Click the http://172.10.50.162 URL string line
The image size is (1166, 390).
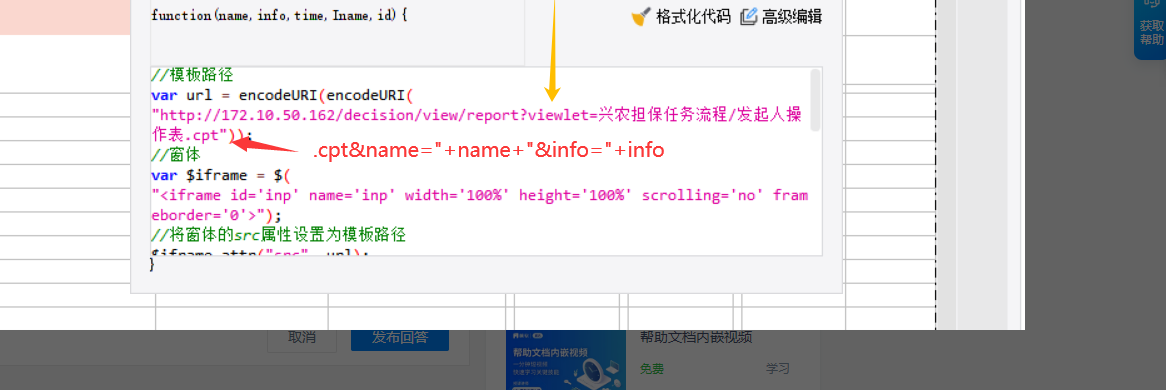click(477, 115)
